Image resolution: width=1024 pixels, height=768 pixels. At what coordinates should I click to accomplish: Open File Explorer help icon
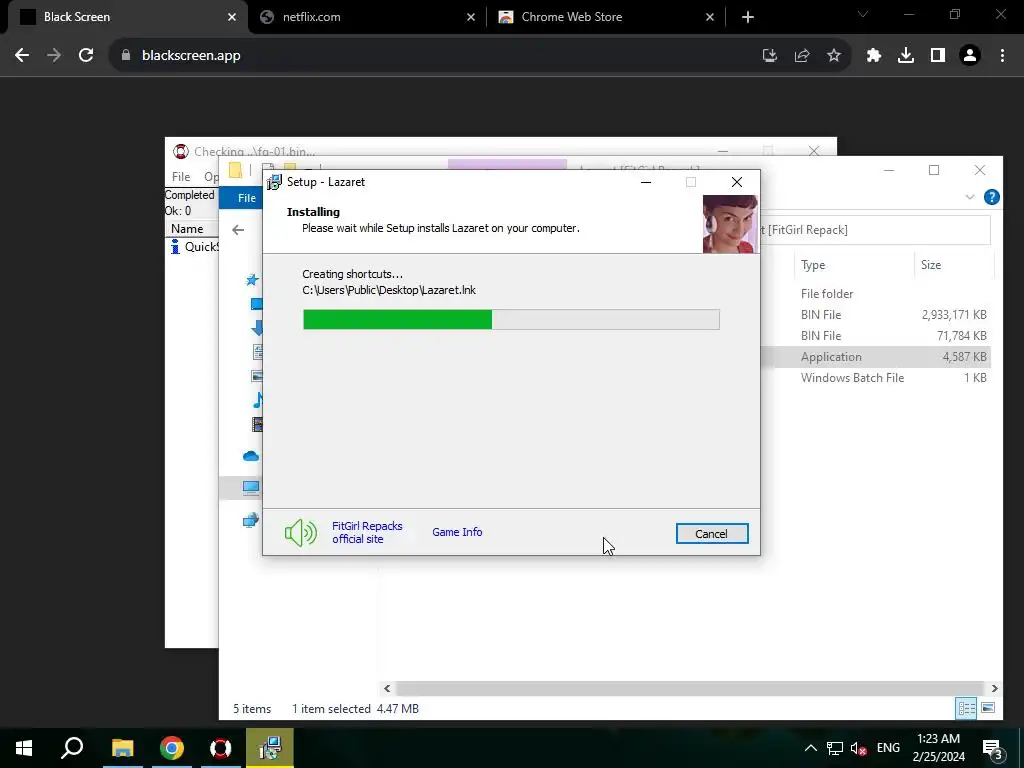pyautogui.click(x=991, y=197)
